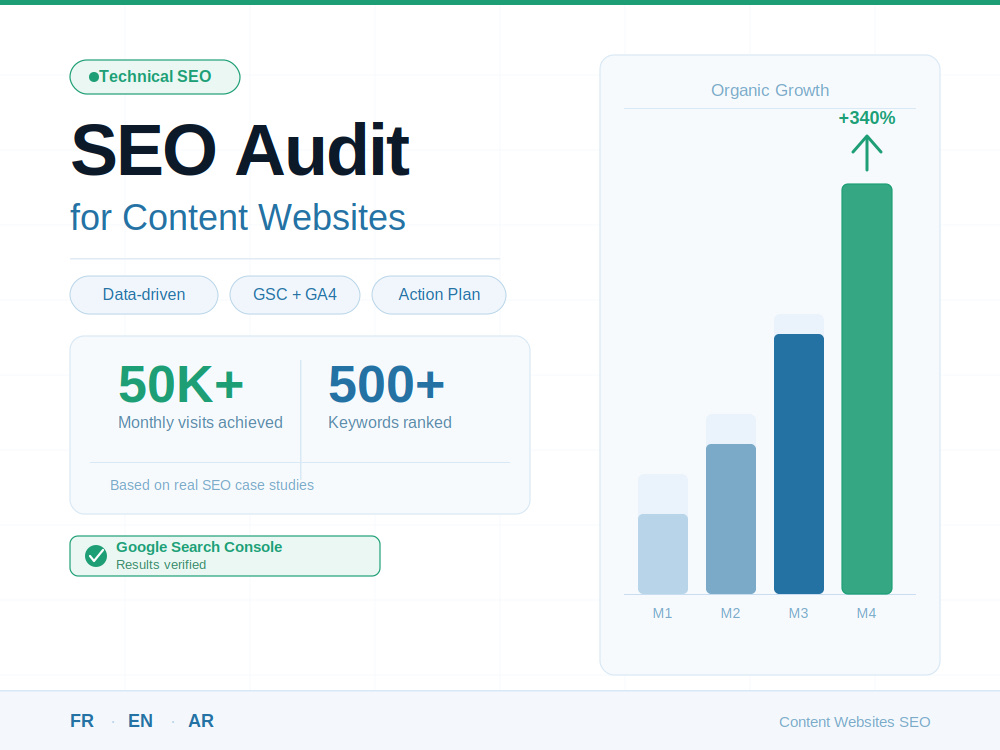This screenshot has width=1000, height=750.
Task: Click the M2 bar in chart
Action: 731,518
